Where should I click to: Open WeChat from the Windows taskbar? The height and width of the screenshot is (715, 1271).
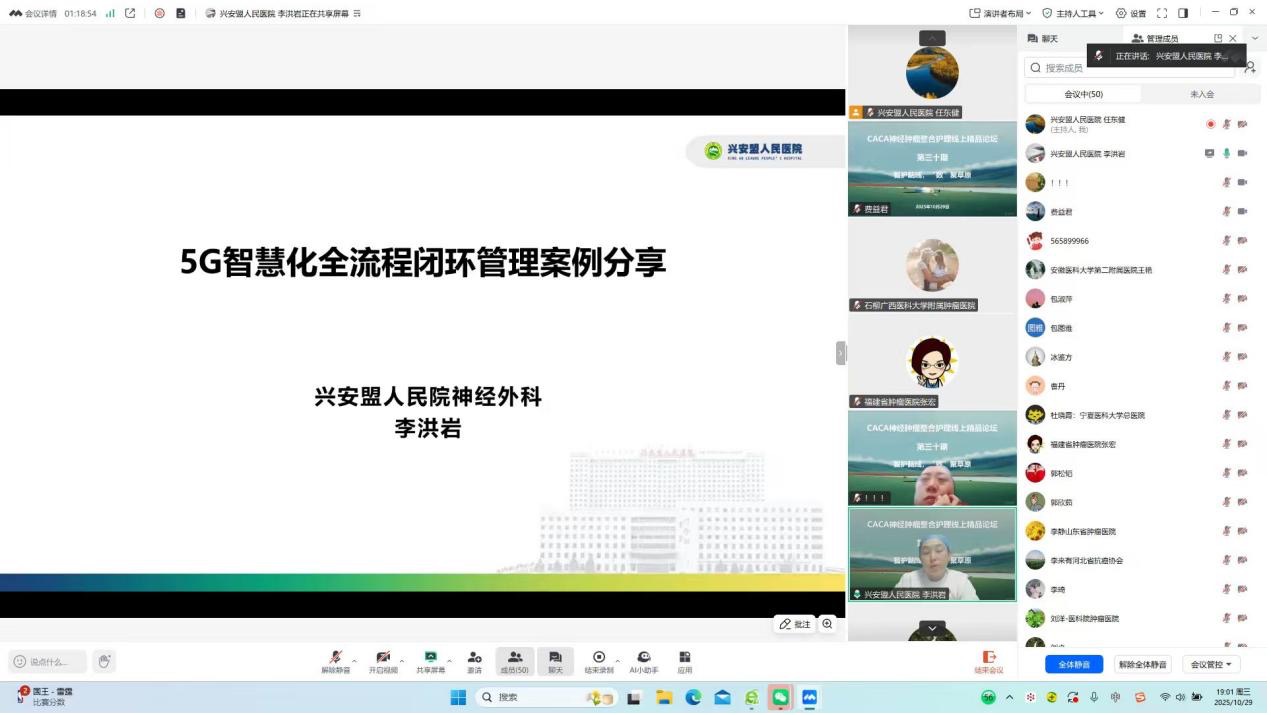click(780, 698)
